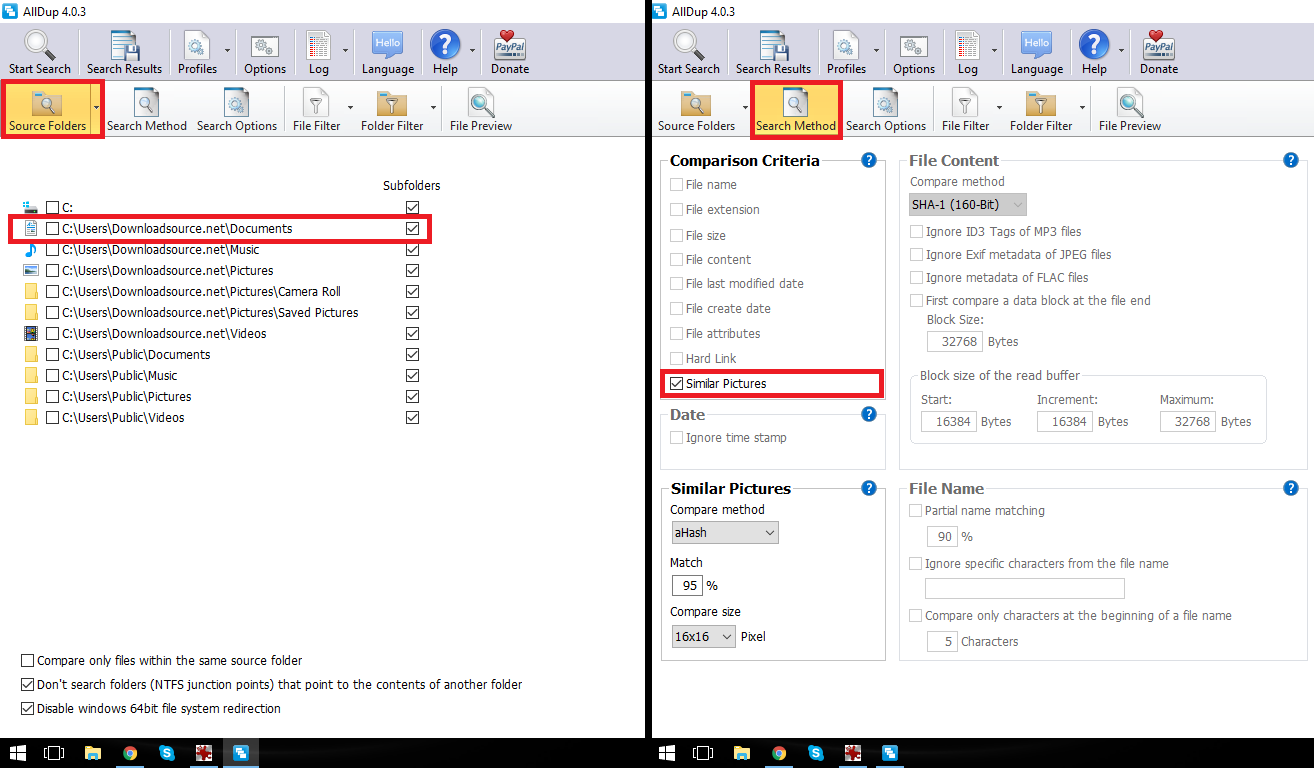Open Search Options tab in left window
Image resolution: width=1314 pixels, height=768 pixels.
pos(237,110)
